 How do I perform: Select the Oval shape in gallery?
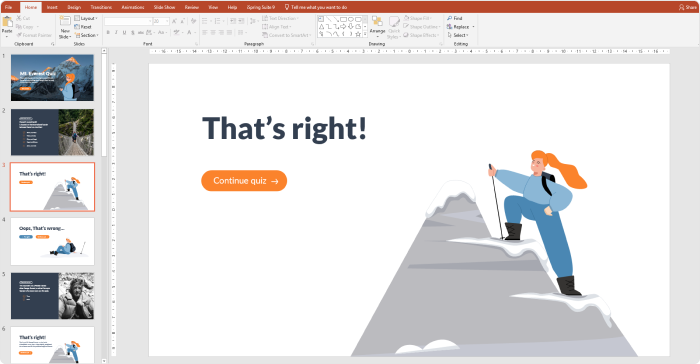click(351, 19)
